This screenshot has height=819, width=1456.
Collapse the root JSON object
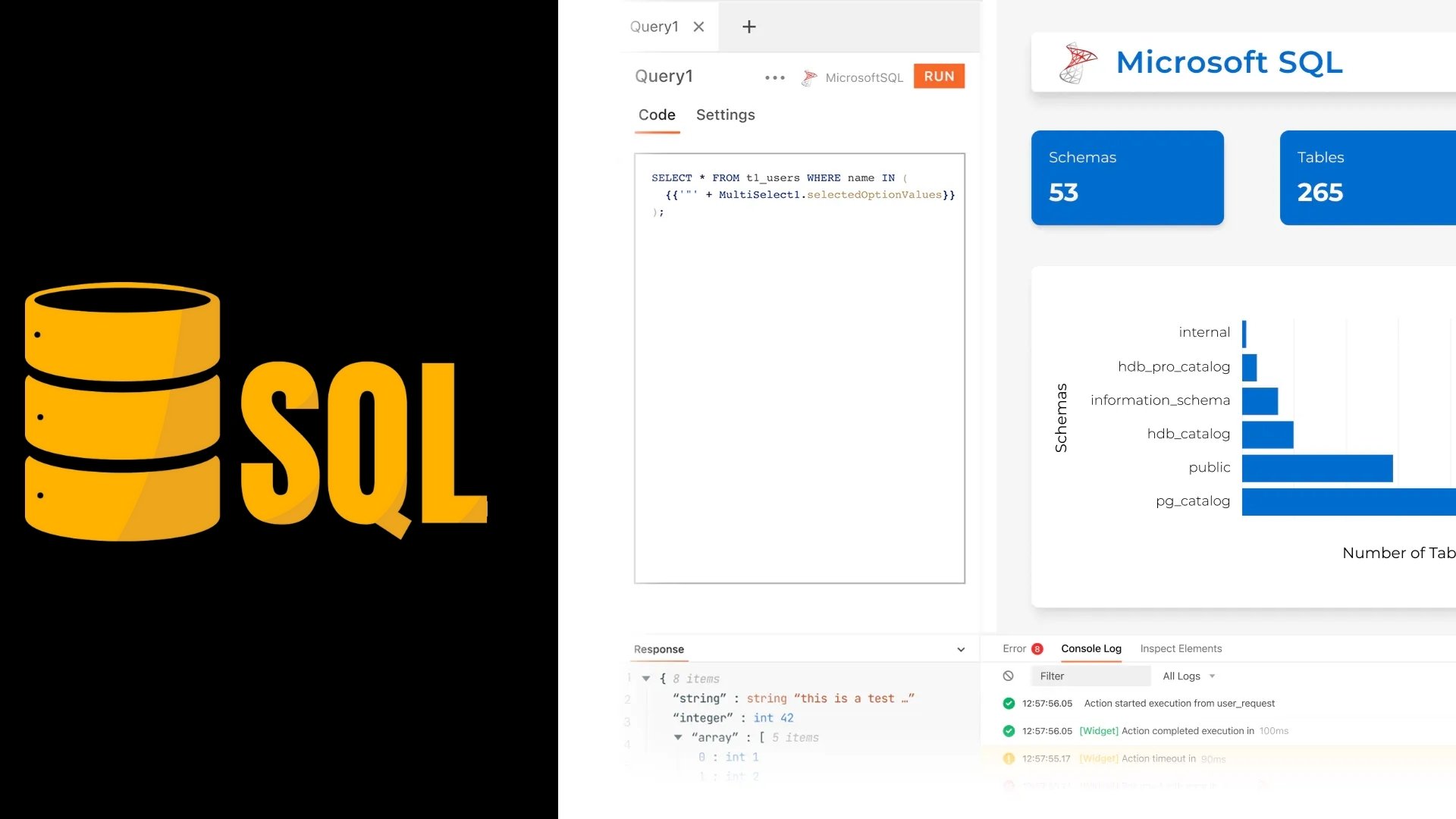pos(646,679)
